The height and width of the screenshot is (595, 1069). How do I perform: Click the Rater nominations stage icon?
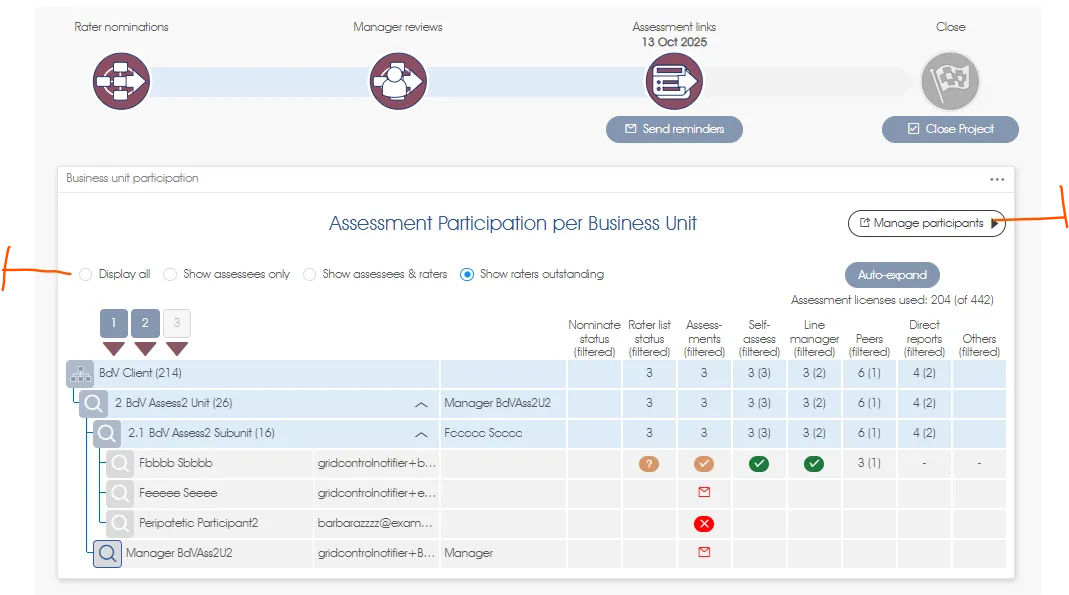(121, 81)
